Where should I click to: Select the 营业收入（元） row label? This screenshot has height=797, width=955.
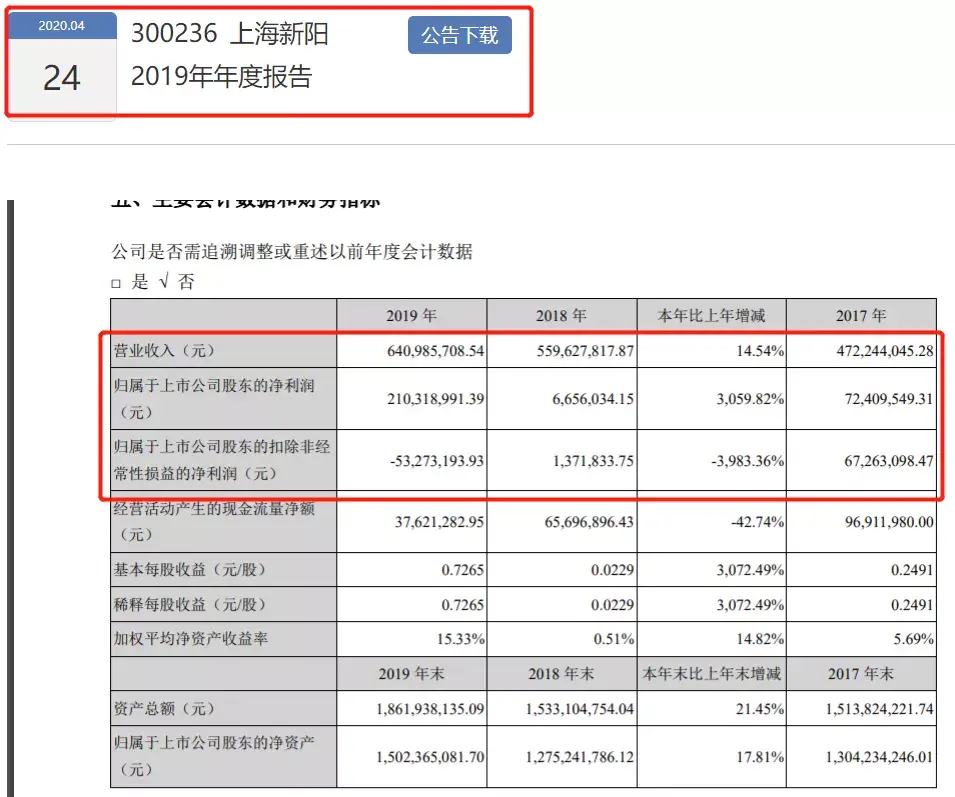[x=164, y=351]
